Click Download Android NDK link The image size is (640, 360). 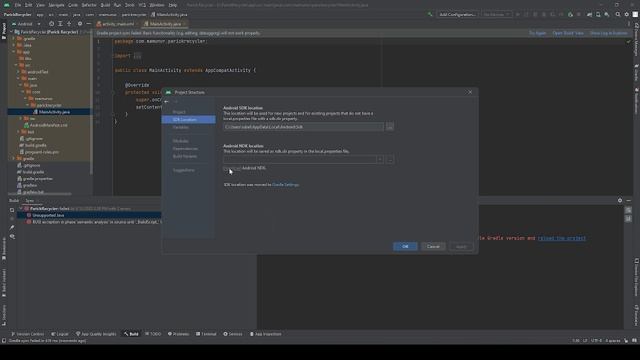[232, 168]
